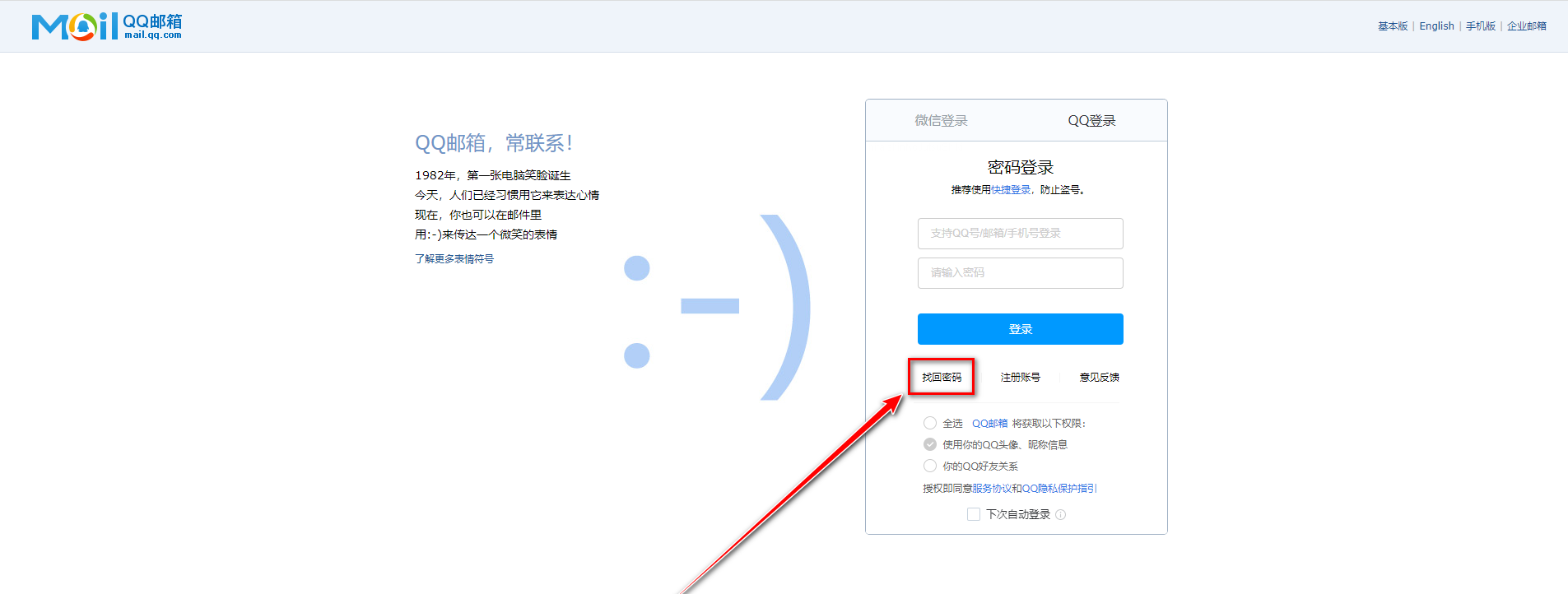Go to 企业邮箱 in the header
1568x594 pixels.
1526,26
